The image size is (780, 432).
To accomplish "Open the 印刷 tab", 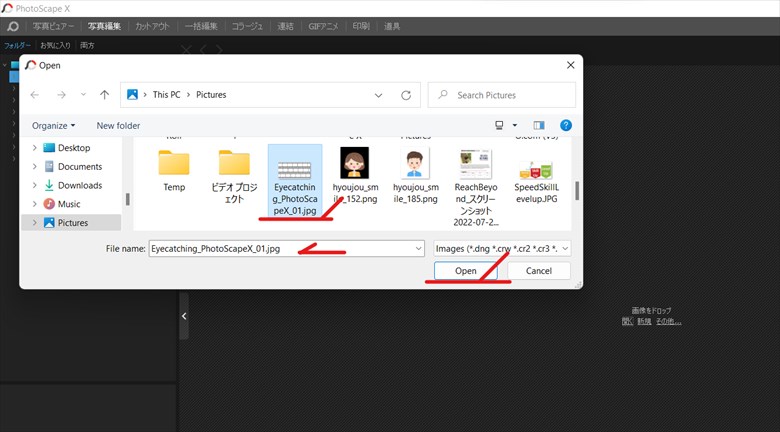I will click(361, 26).
